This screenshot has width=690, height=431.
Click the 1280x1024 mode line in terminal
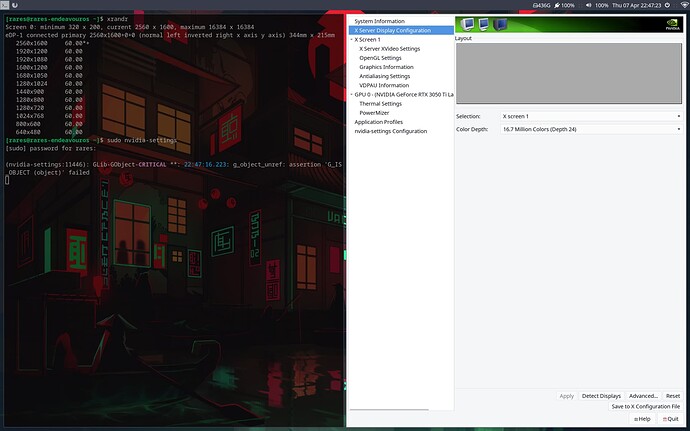point(49,83)
